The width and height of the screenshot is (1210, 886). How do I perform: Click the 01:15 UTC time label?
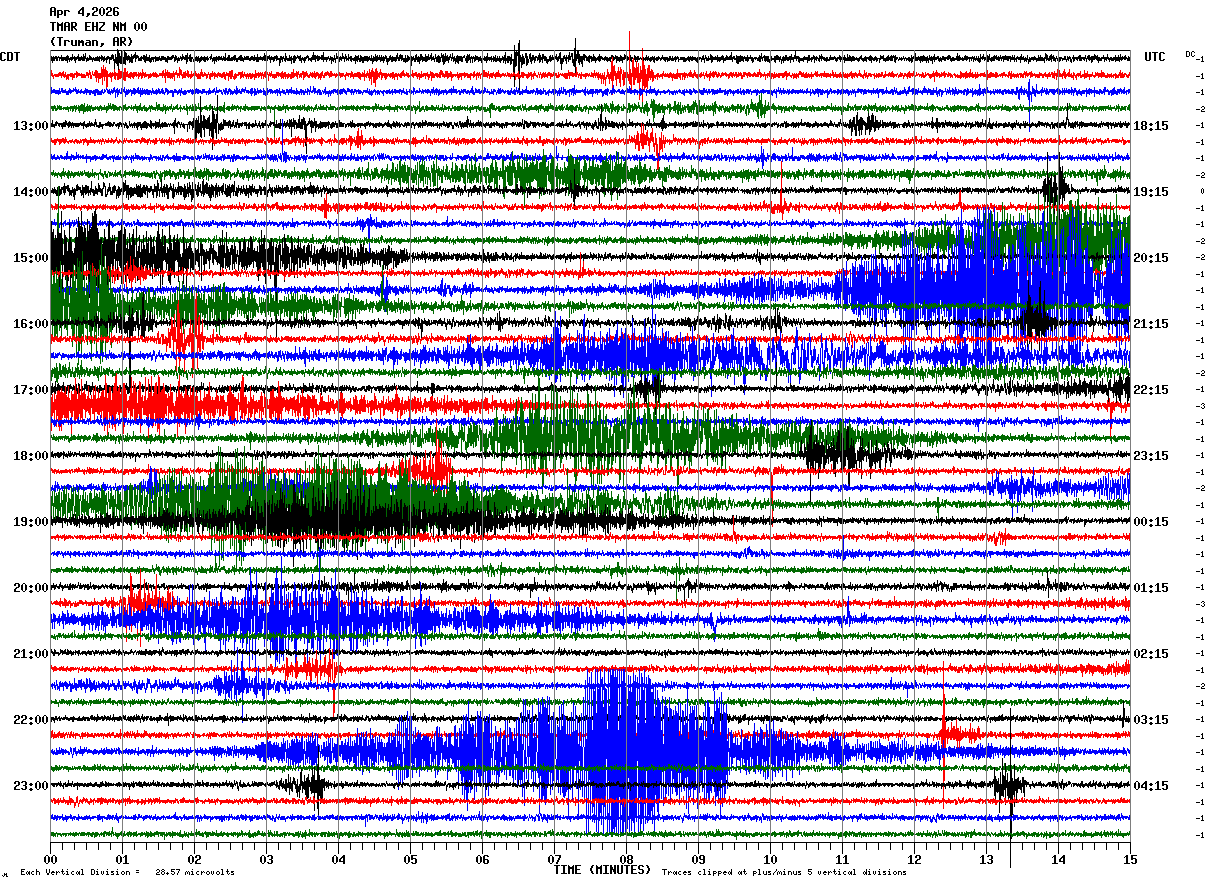[x=1152, y=588]
